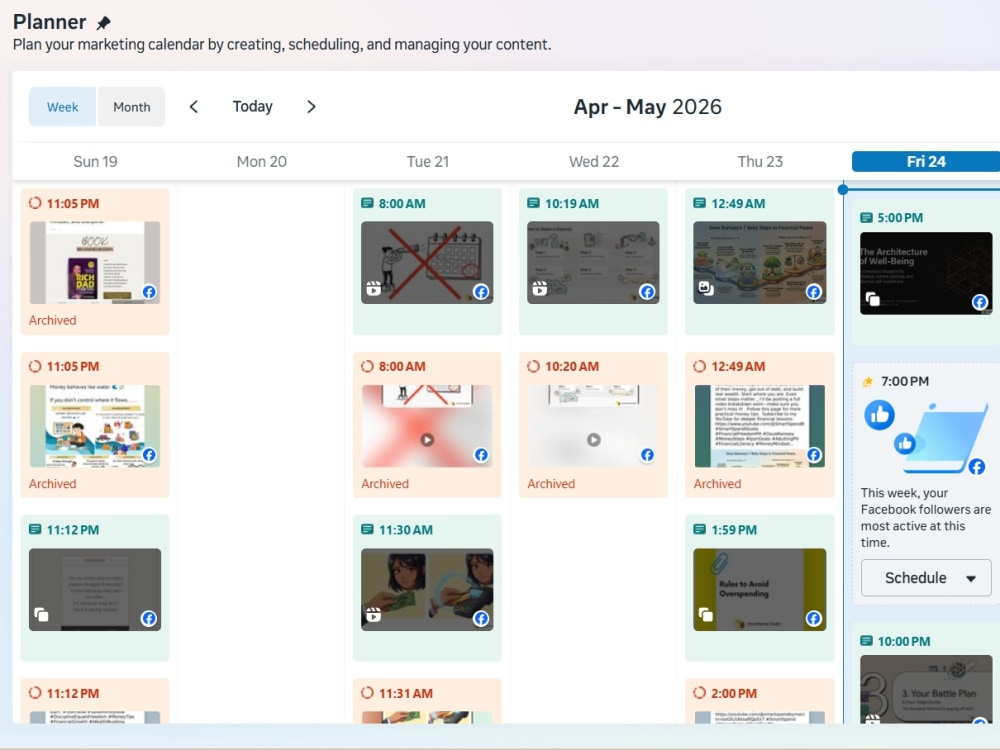Click Facebook badge on Rich Dad book post
This screenshot has width=1000, height=750.
pyautogui.click(x=149, y=292)
